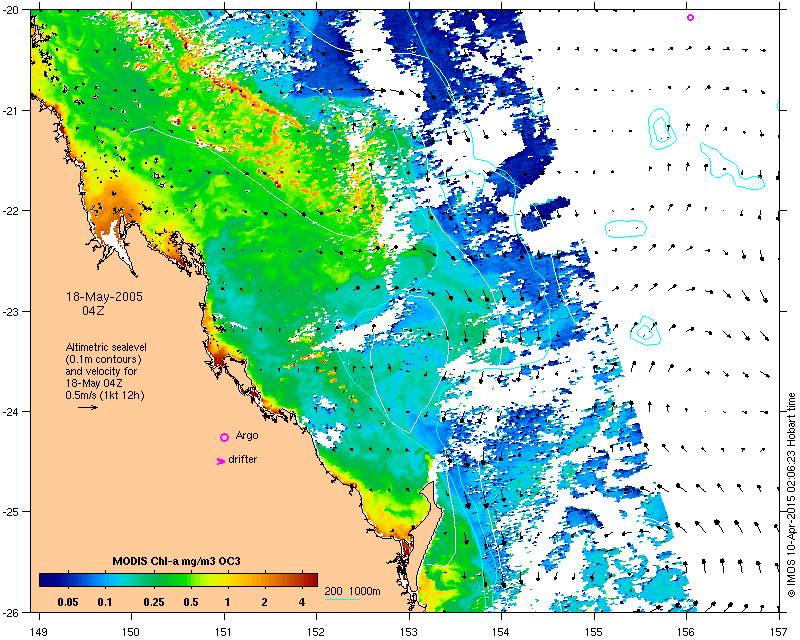This screenshot has height=640, width=800.
Task: Click the "1" colorbar tick label
Action: (x=228, y=602)
